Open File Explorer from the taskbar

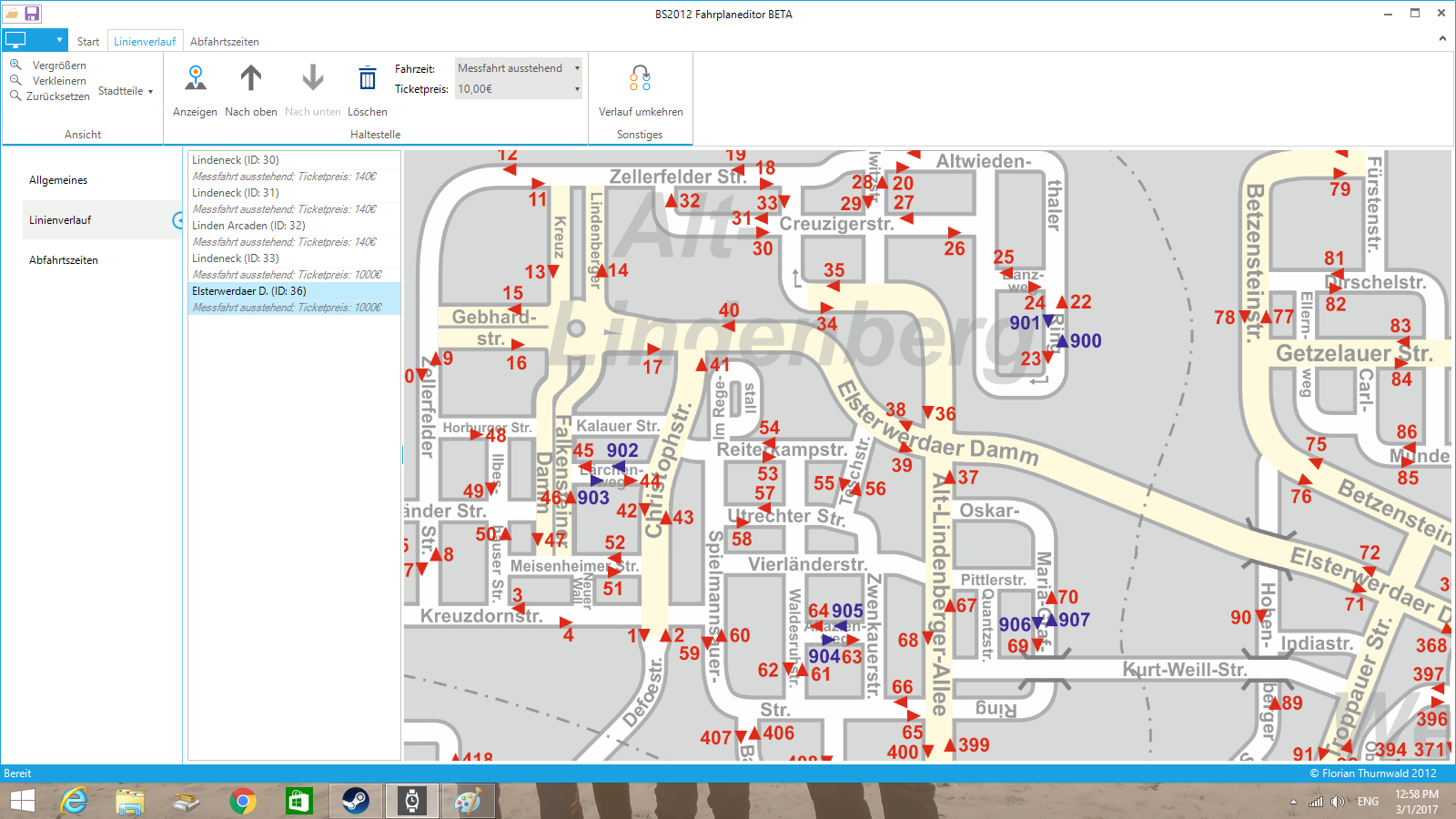click(x=130, y=801)
